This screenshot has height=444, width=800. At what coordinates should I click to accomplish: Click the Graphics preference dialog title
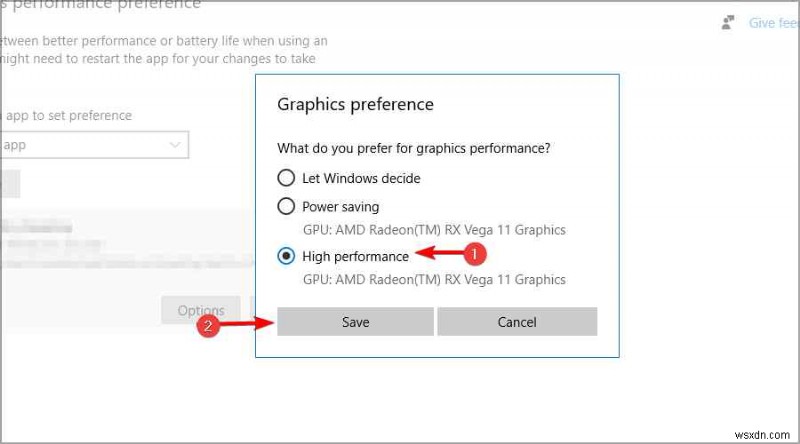click(x=355, y=104)
